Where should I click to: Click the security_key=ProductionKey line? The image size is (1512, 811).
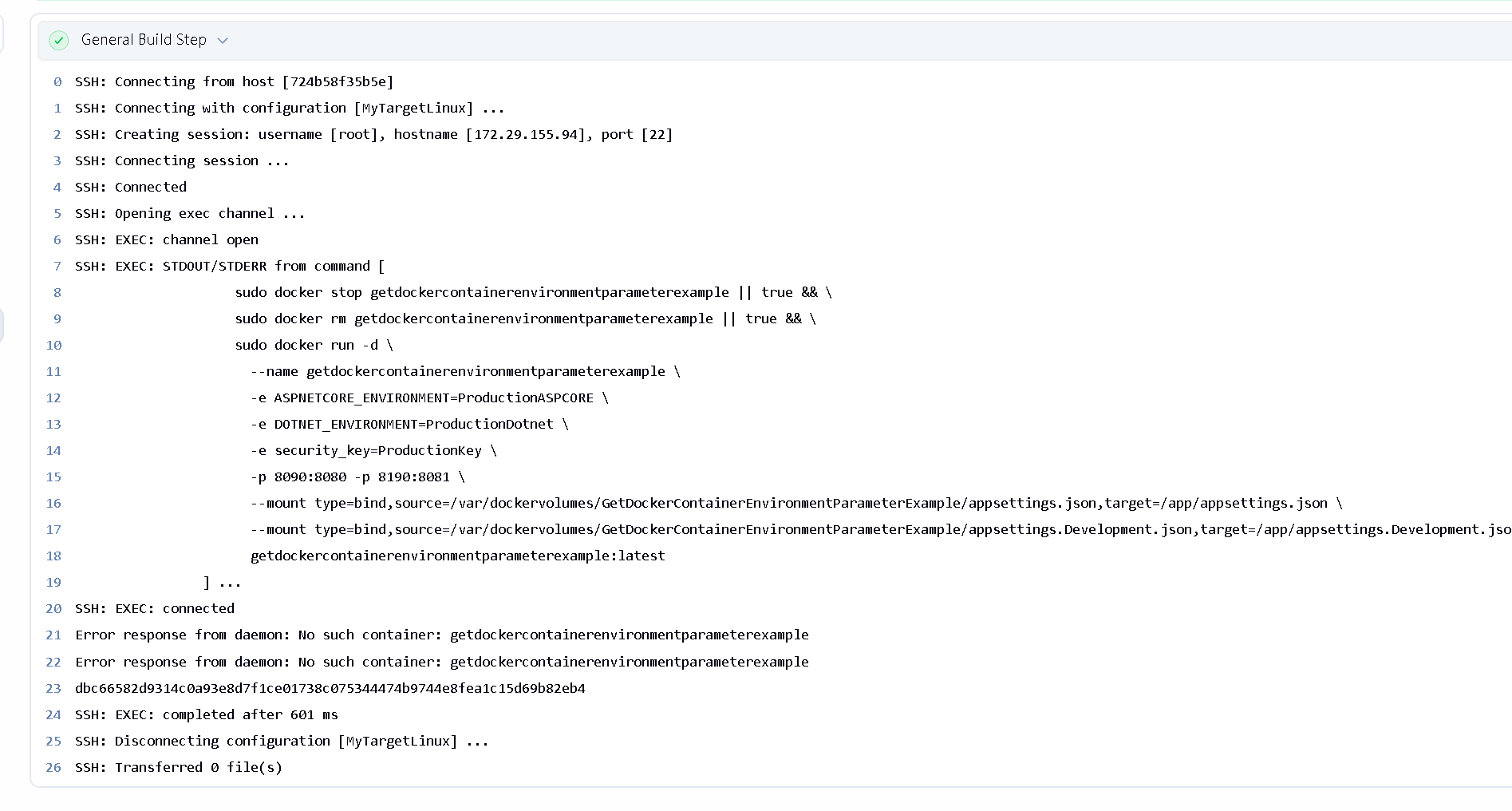373,451
